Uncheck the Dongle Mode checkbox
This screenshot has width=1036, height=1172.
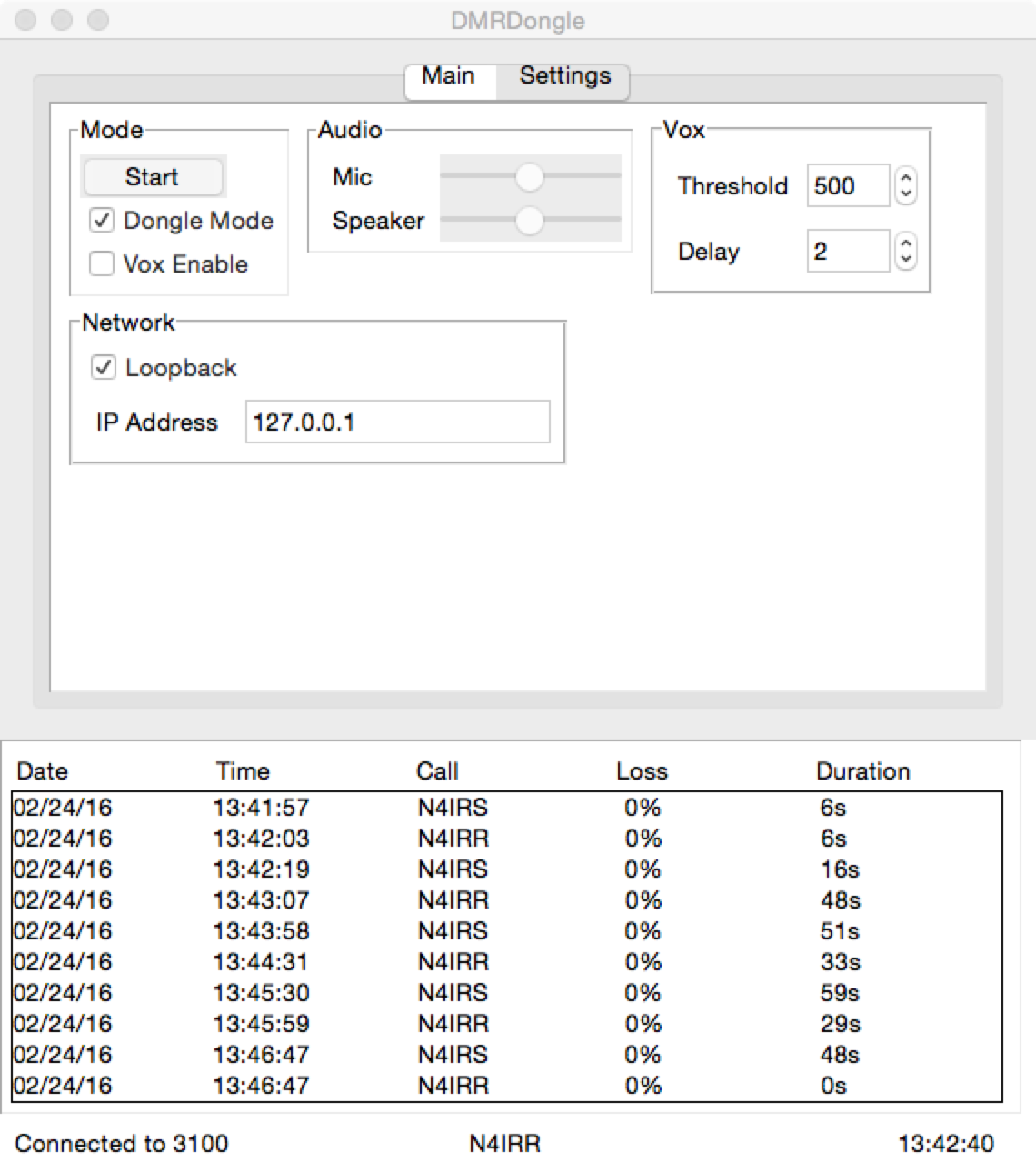pyautogui.click(x=102, y=220)
